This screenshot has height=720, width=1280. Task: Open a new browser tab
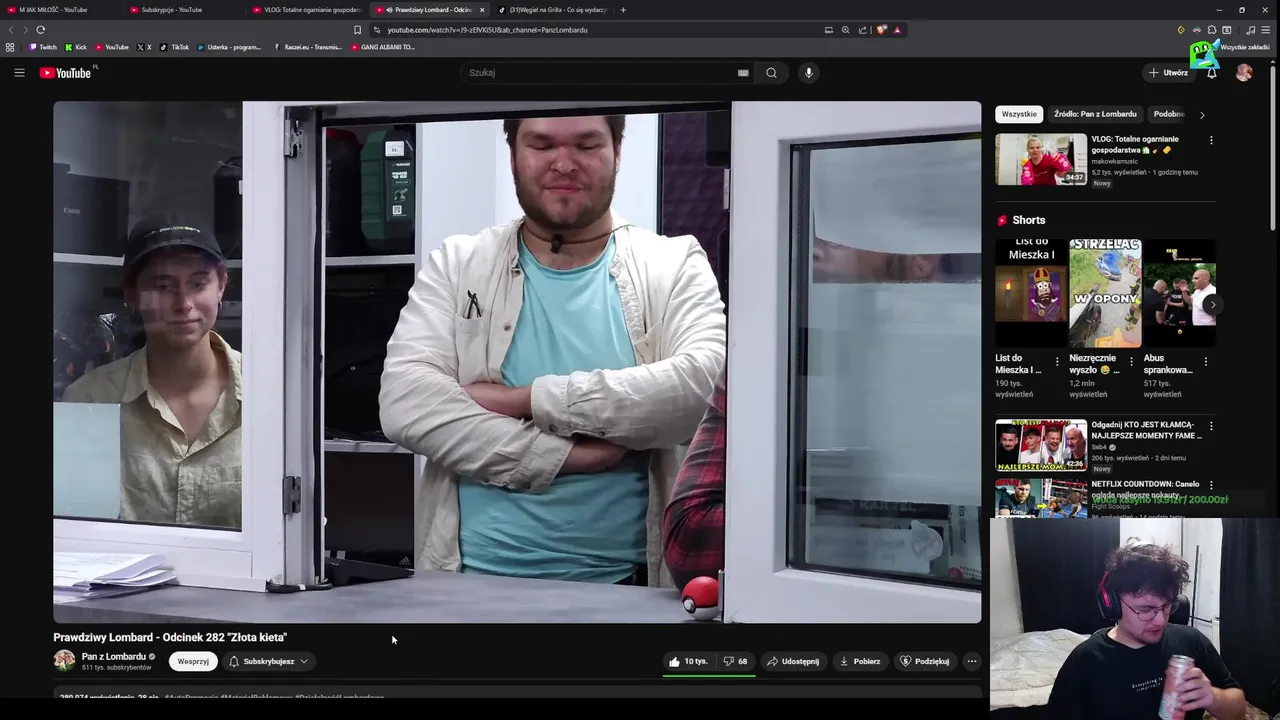[623, 10]
